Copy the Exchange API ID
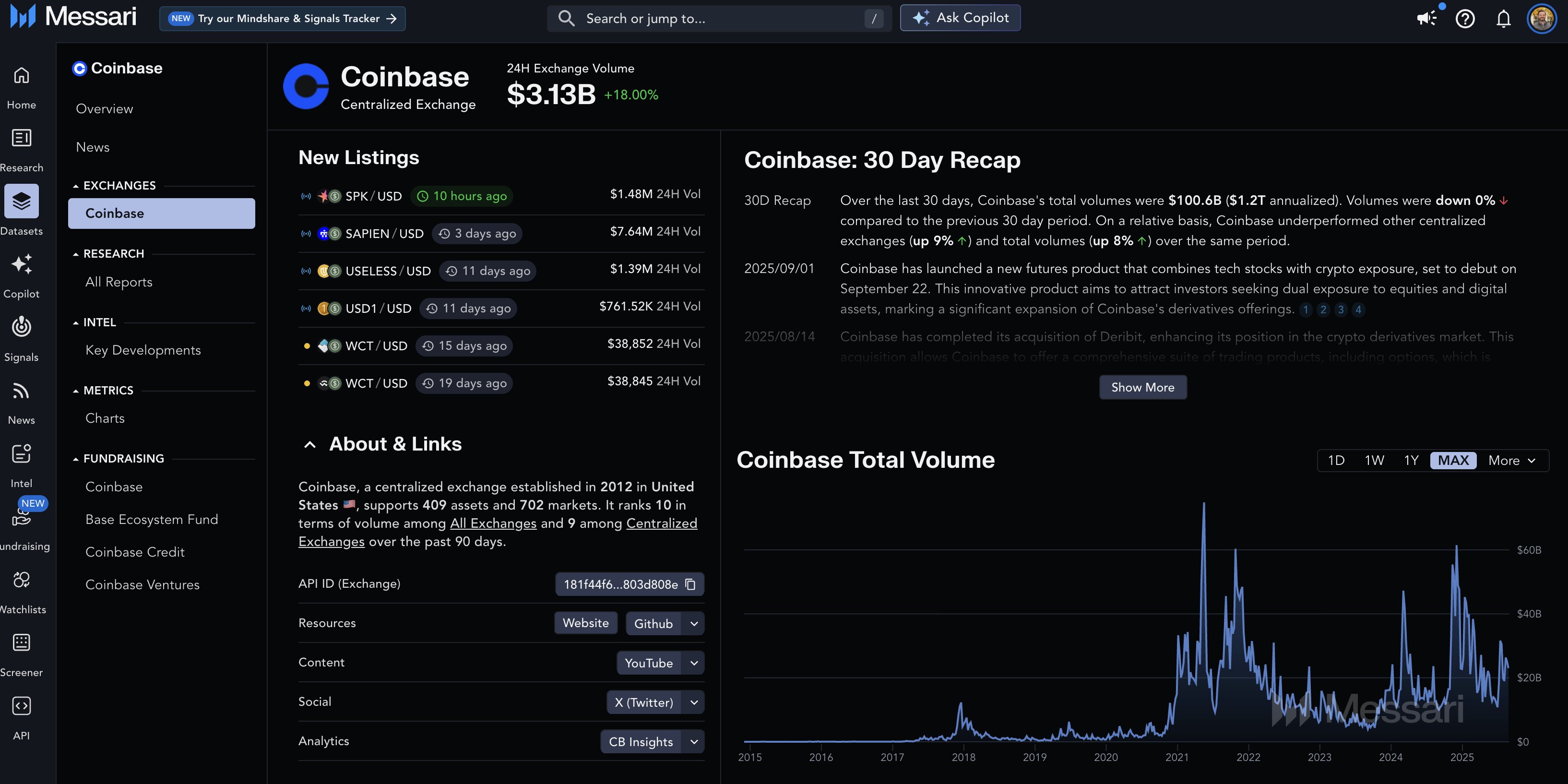Viewport: 1568px width, 784px height. (x=691, y=584)
